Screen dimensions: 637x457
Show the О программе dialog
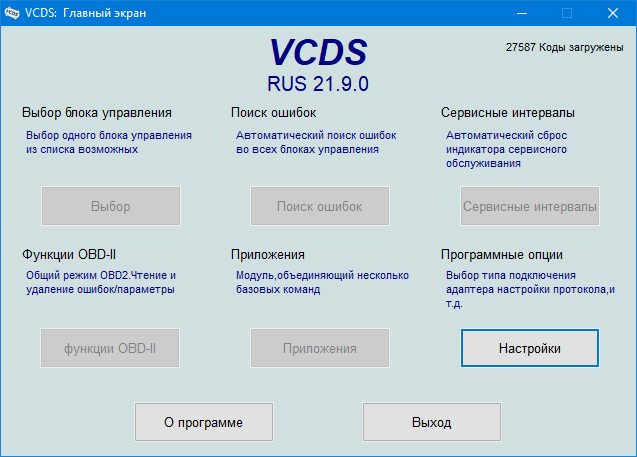click(204, 422)
